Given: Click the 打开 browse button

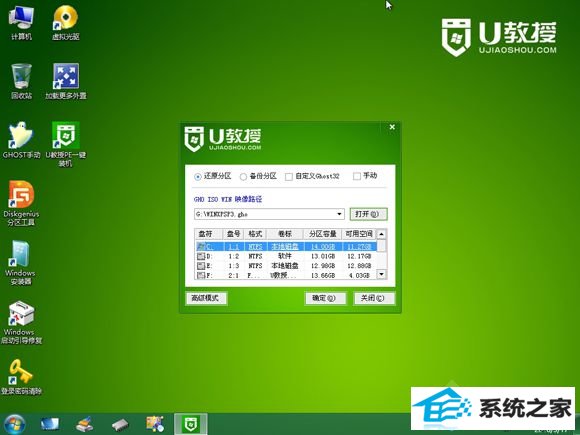Looking at the screenshot, I should click(368, 214).
